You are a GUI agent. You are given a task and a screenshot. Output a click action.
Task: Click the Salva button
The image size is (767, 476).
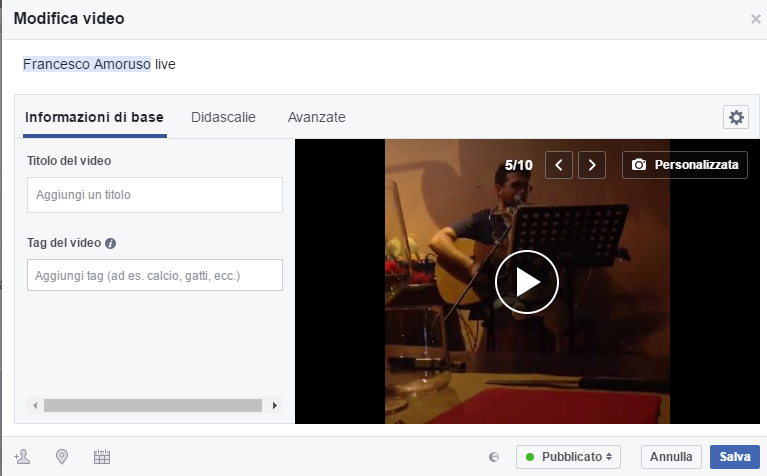(735, 457)
